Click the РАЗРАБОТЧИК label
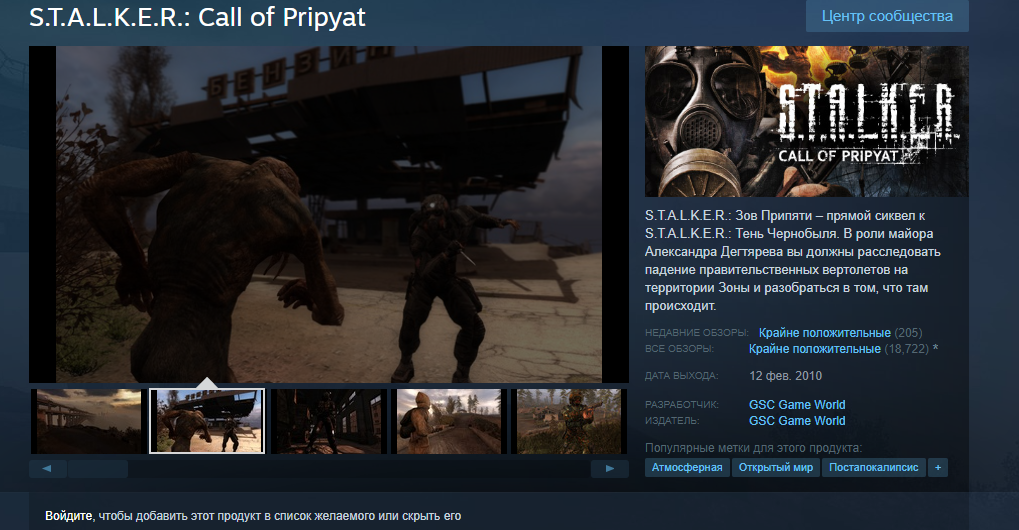The image size is (1019, 530). tap(682, 405)
